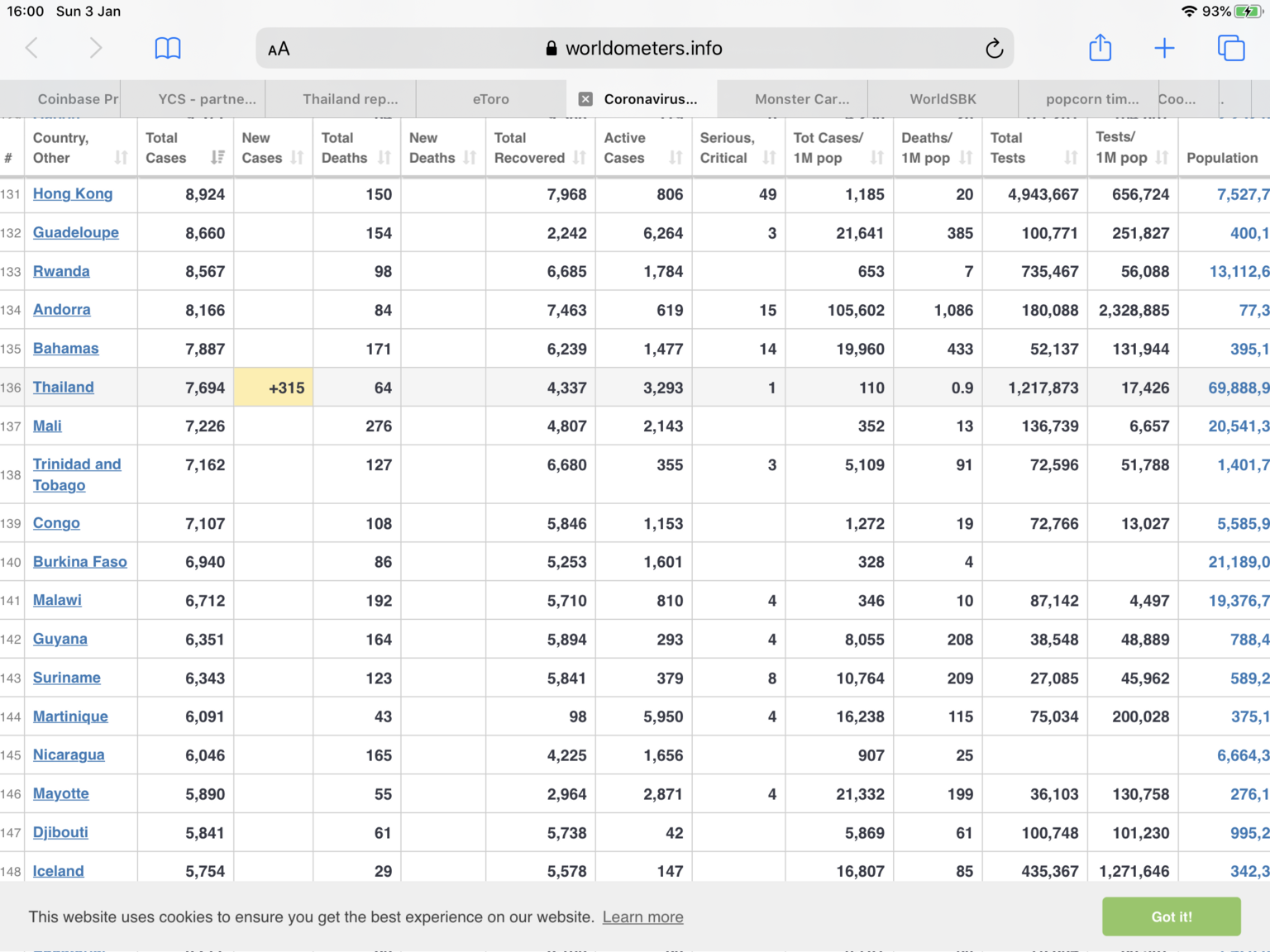Open the Guadeloupe country link
Screen dimensions: 1270x952
[76, 232]
